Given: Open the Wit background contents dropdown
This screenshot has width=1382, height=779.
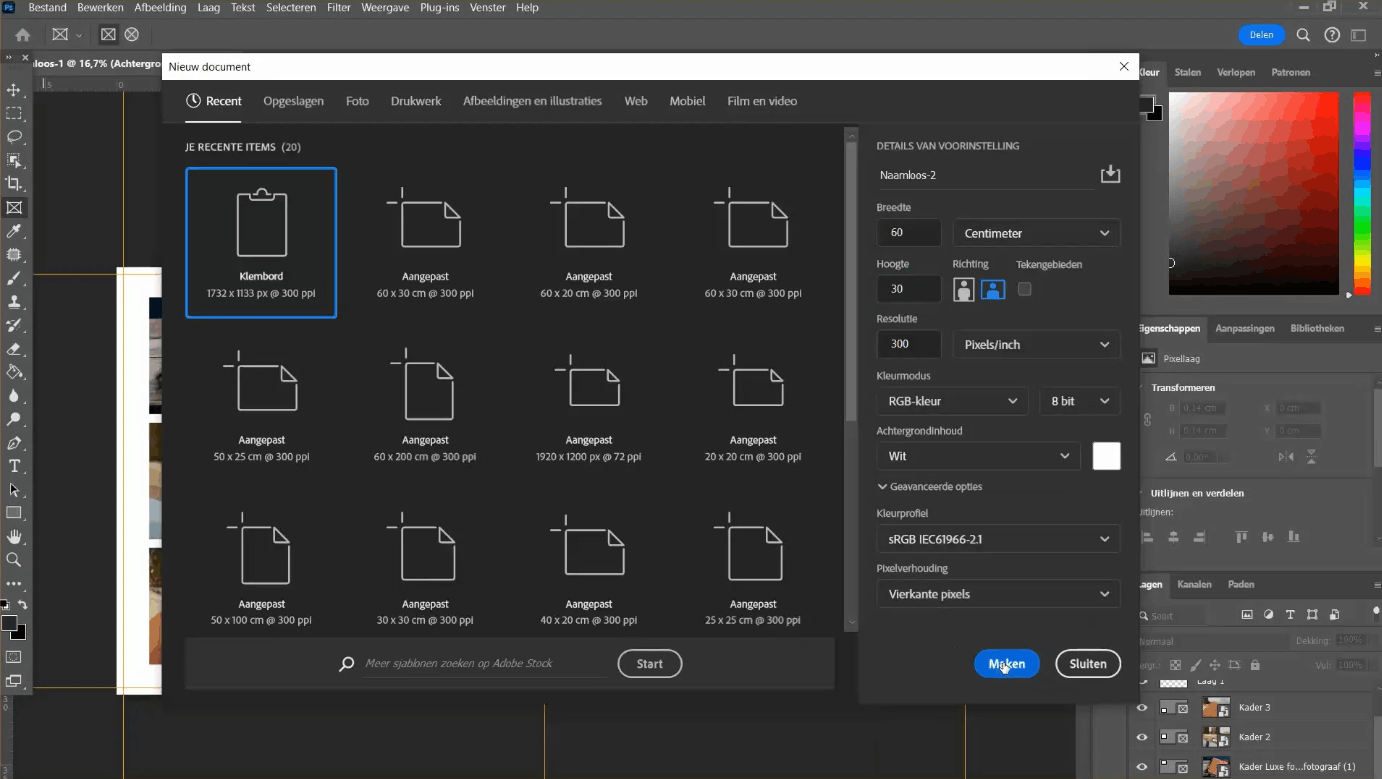Looking at the screenshot, I should (978, 456).
